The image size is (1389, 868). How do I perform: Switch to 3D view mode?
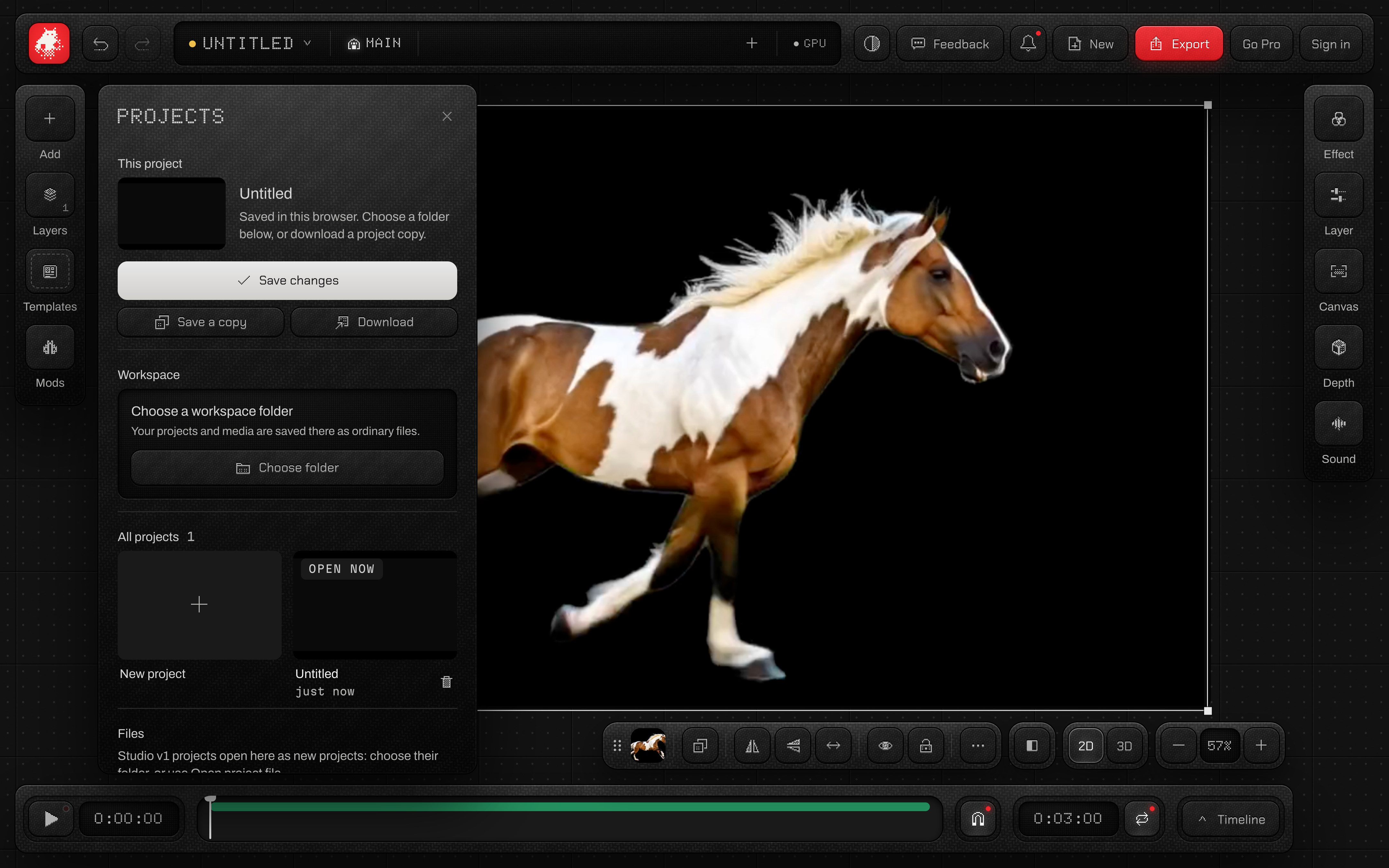click(x=1124, y=746)
